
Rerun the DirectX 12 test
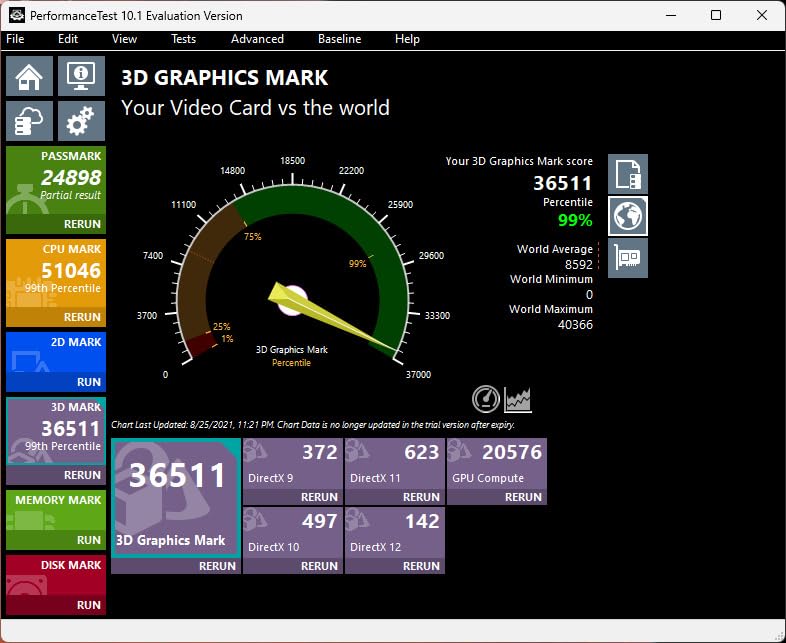[x=395, y=566]
